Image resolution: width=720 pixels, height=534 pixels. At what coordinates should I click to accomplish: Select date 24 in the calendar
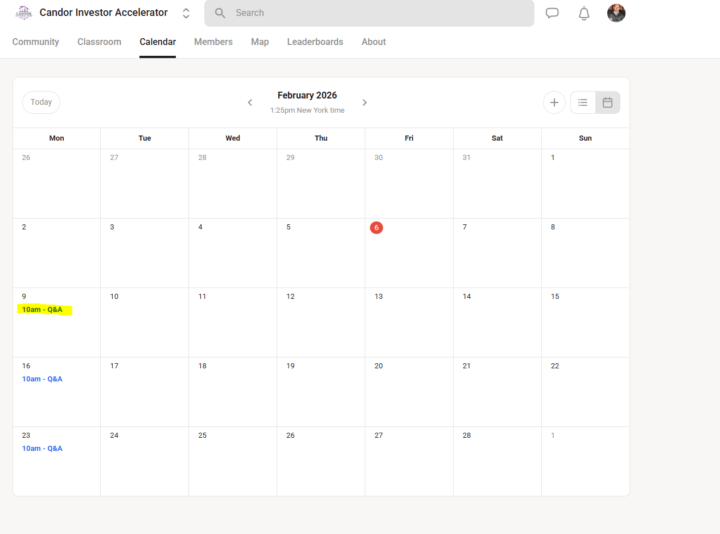(114, 435)
